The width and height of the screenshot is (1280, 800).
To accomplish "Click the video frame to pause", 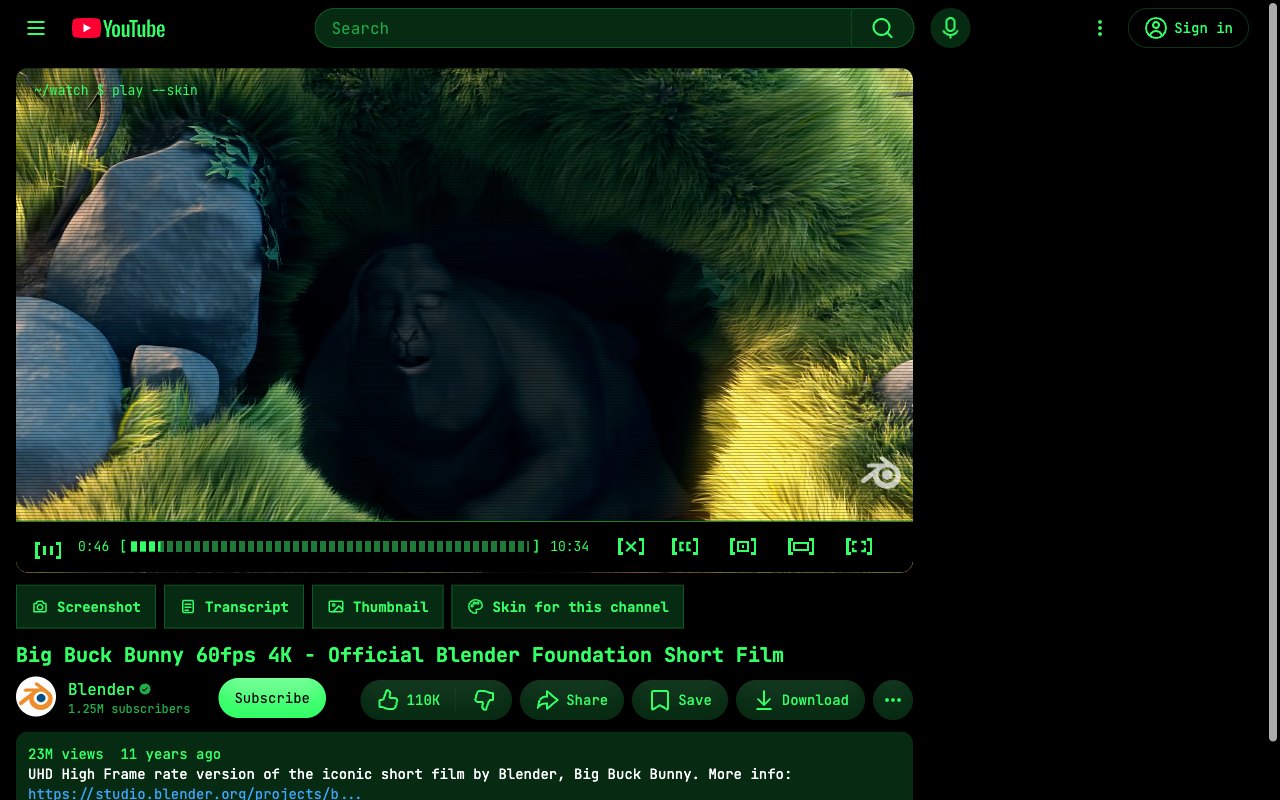I will pos(464,294).
